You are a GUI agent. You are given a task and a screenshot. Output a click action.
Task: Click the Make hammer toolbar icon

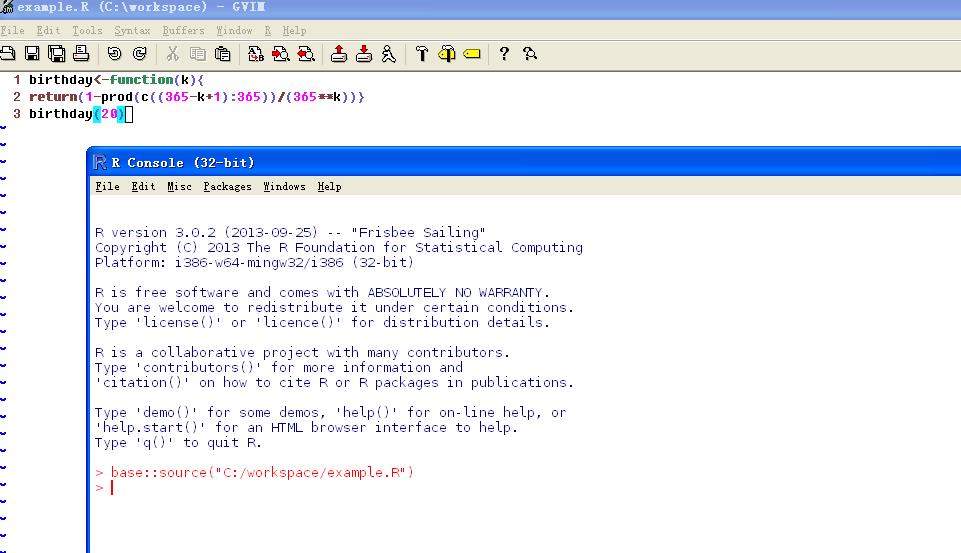point(422,54)
